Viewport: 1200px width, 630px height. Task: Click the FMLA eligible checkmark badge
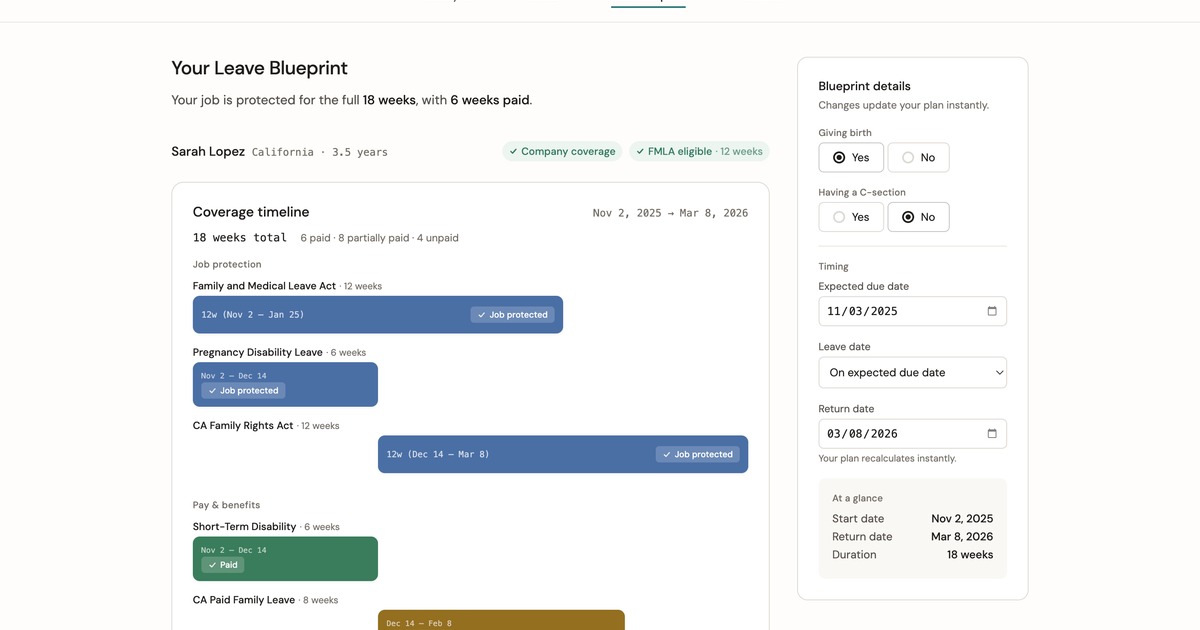(699, 151)
